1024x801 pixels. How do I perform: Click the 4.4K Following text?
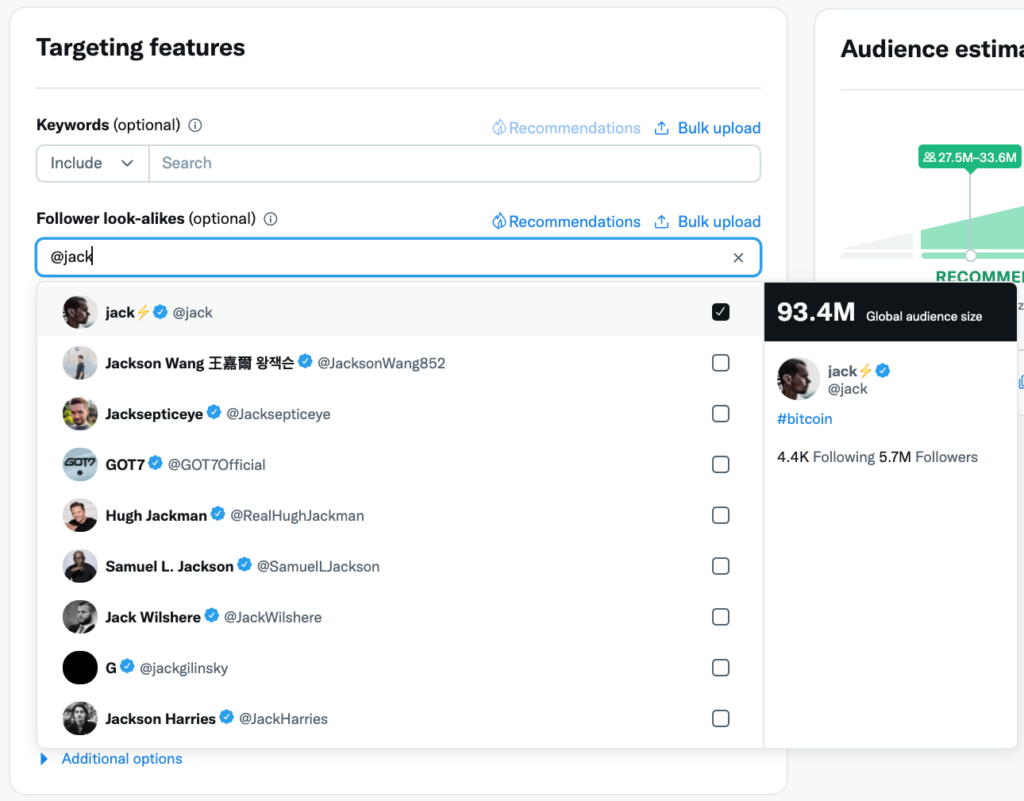pos(825,457)
